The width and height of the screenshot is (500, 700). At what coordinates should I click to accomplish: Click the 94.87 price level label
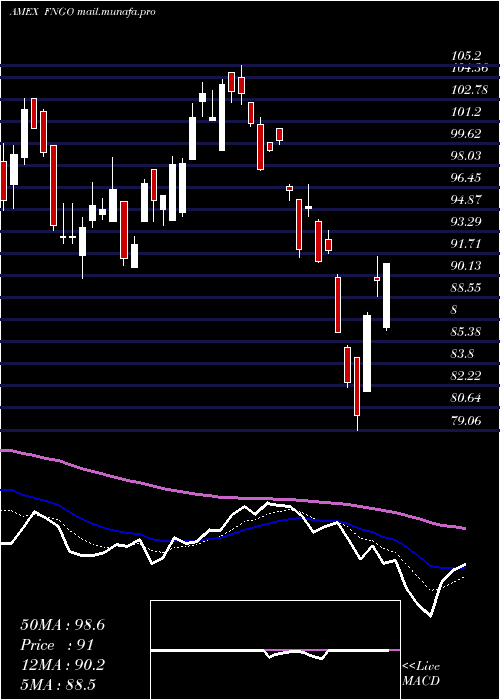tap(466, 200)
